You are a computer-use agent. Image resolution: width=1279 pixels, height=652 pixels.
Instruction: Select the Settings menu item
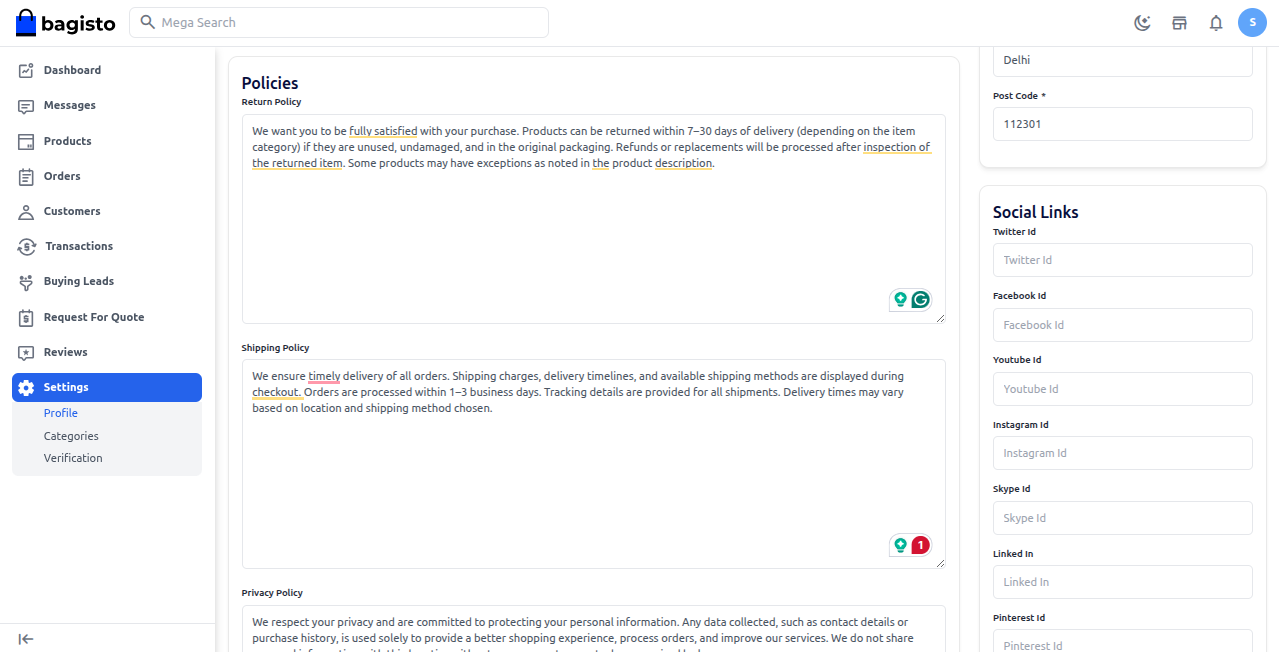(x=107, y=387)
